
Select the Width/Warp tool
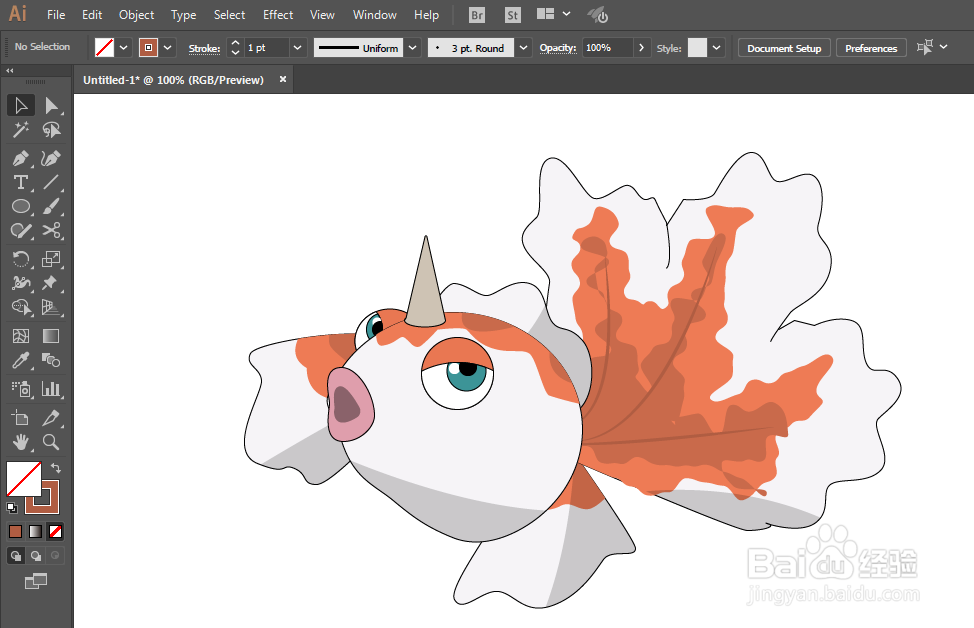coord(20,283)
